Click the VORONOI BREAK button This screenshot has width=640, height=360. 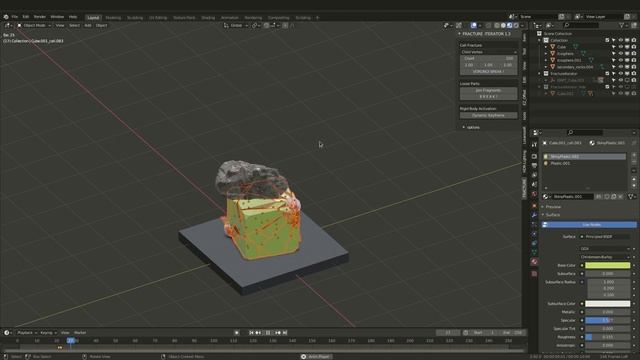(x=489, y=71)
